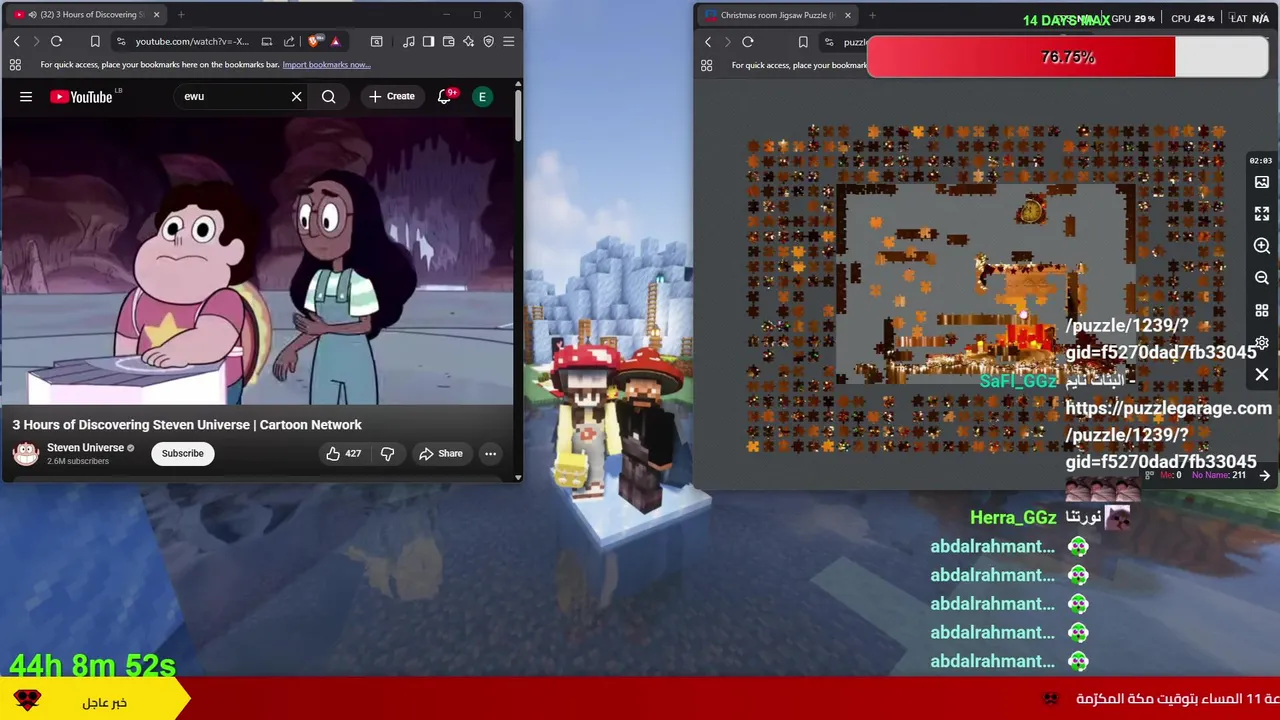
Task: Open the tab search icon in YouTube window
Action: (x=376, y=41)
